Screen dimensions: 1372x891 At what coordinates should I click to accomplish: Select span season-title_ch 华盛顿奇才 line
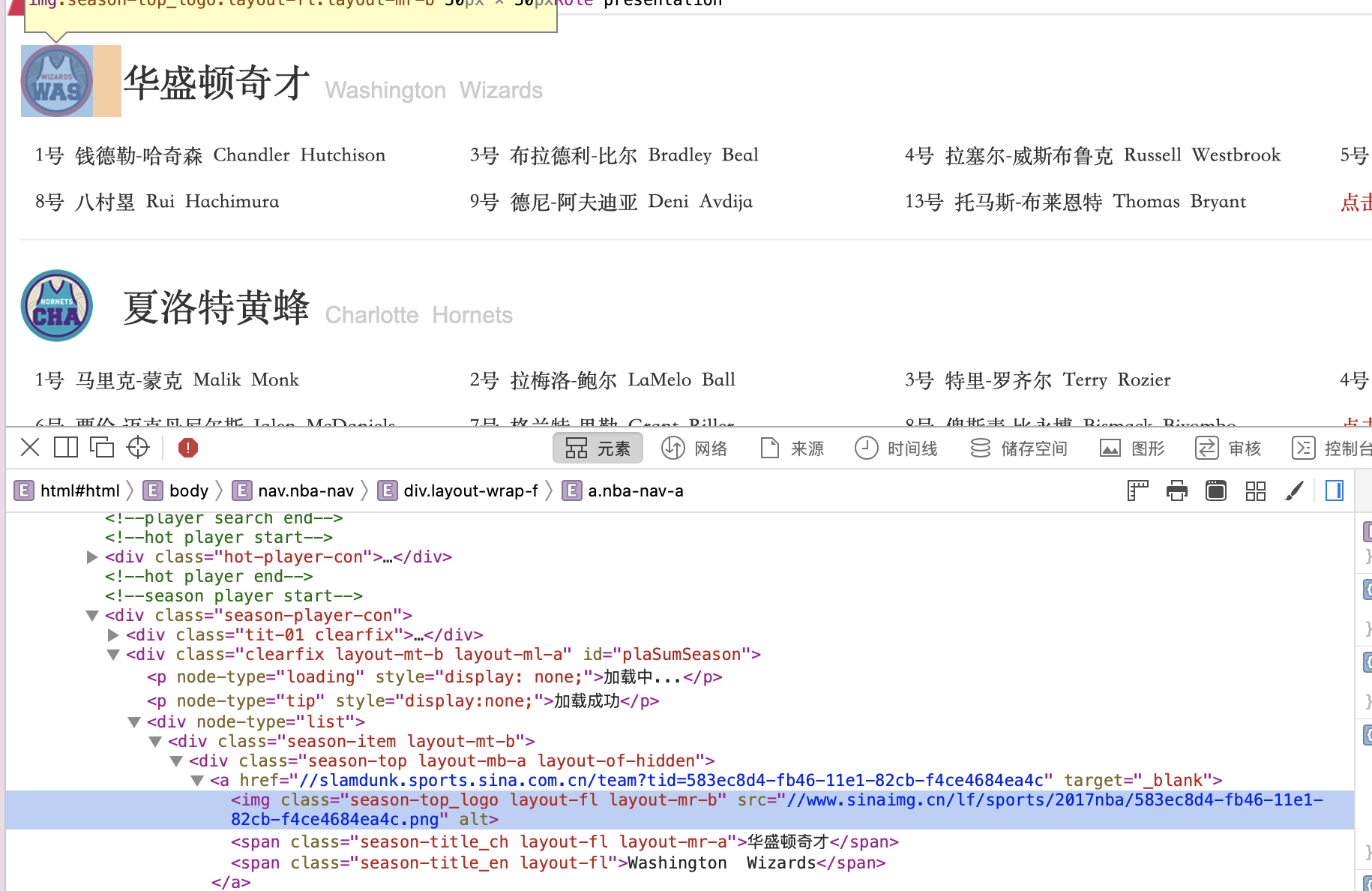(x=565, y=842)
